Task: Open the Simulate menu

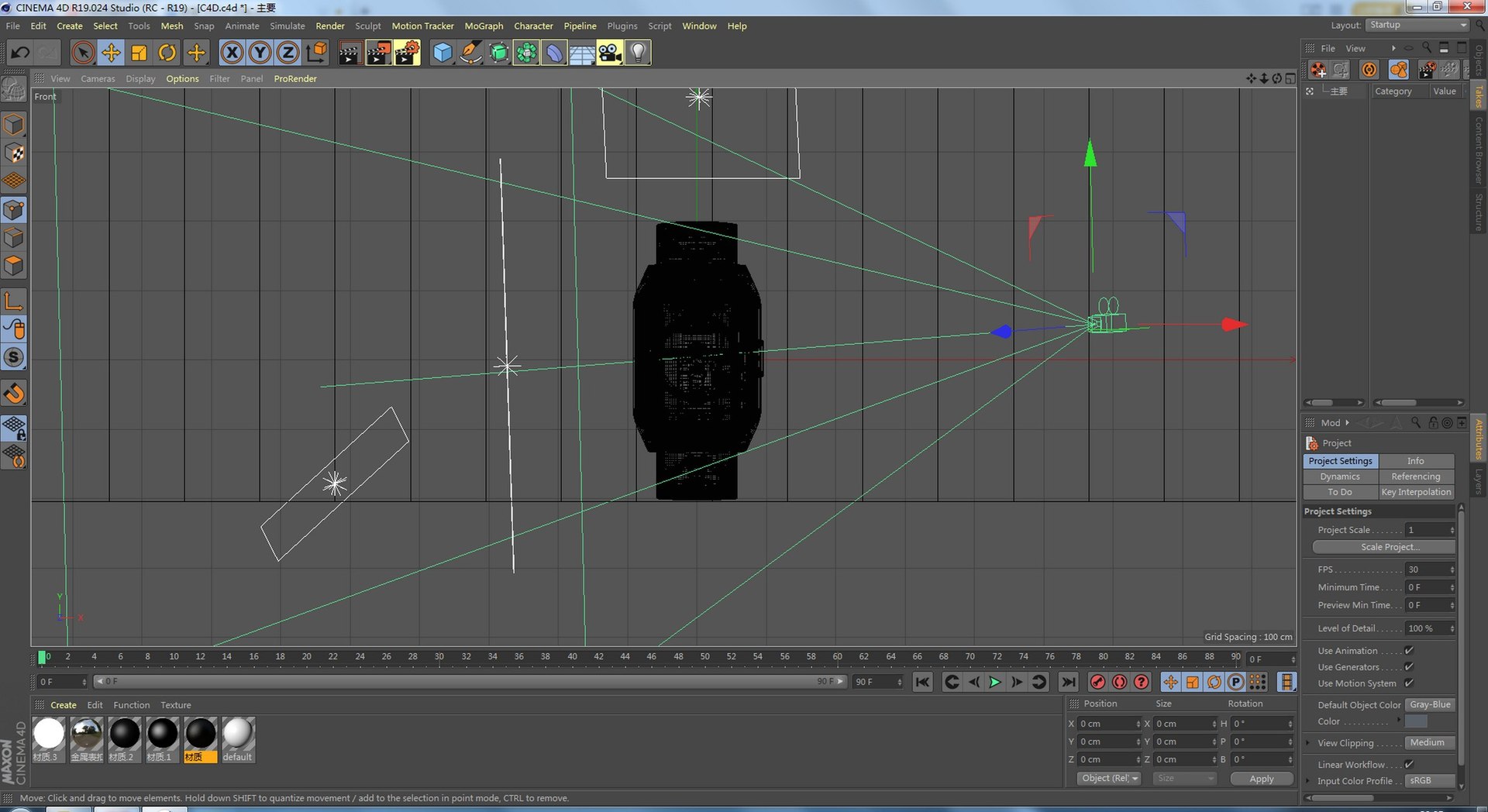Action: [x=288, y=26]
